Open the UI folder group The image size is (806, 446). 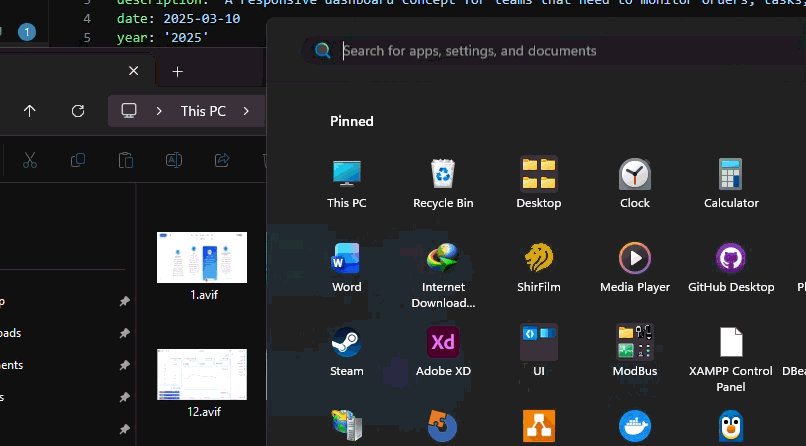tap(539, 351)
